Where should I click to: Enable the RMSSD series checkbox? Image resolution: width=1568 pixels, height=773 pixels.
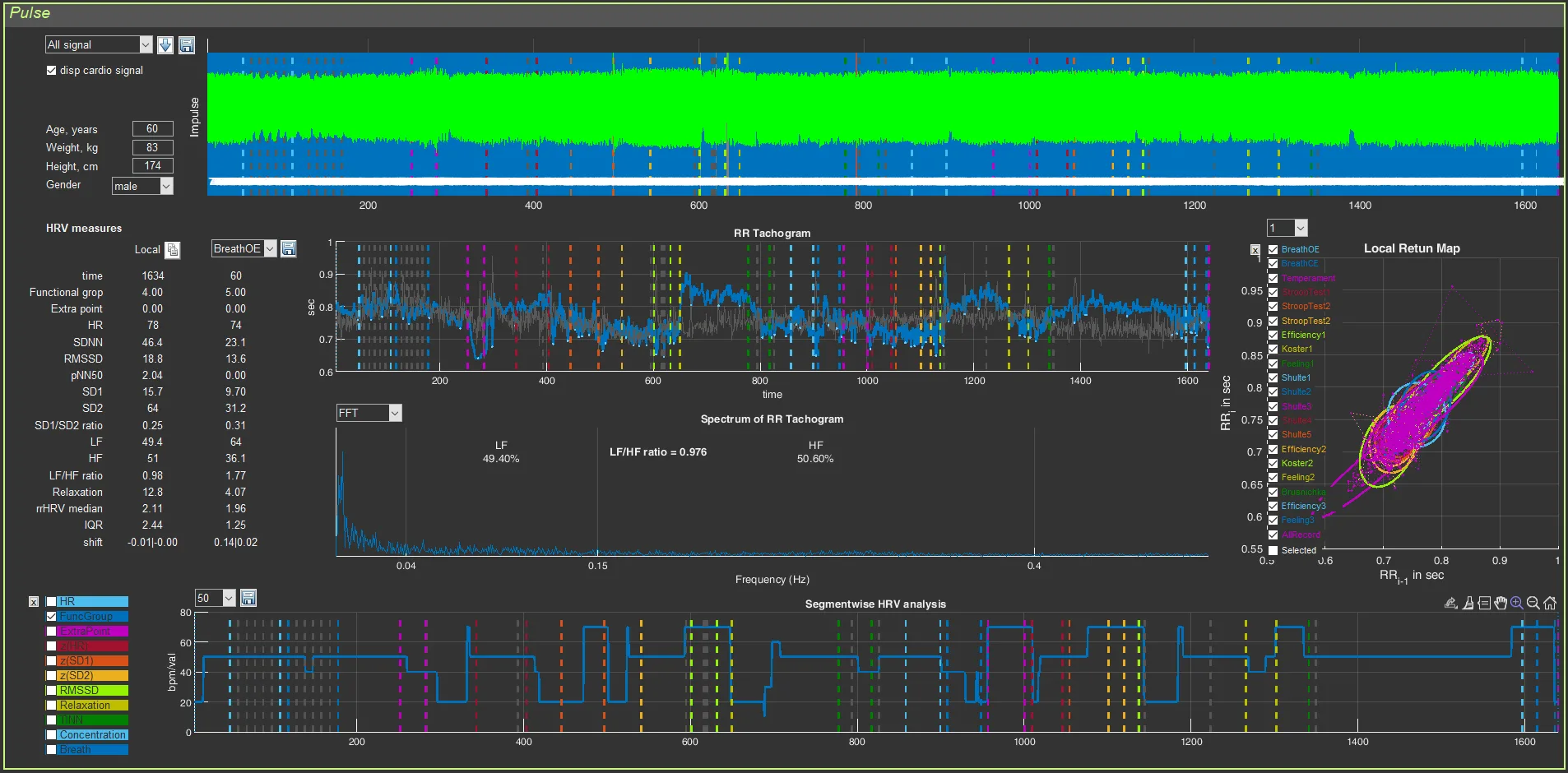click(x=52, y=691)
